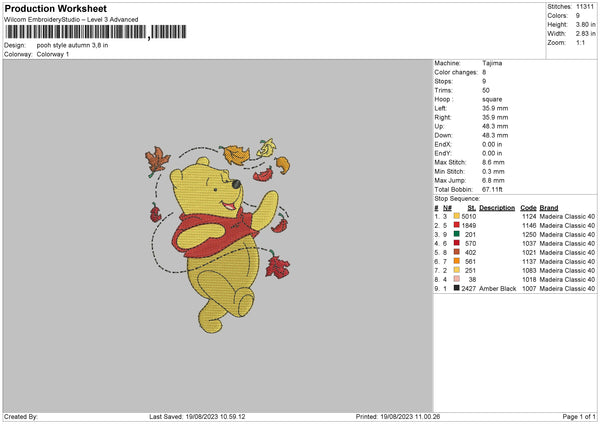Click the Down value '48.3 mm'
This screenshot has height=424, width=600.
[495, 135]
